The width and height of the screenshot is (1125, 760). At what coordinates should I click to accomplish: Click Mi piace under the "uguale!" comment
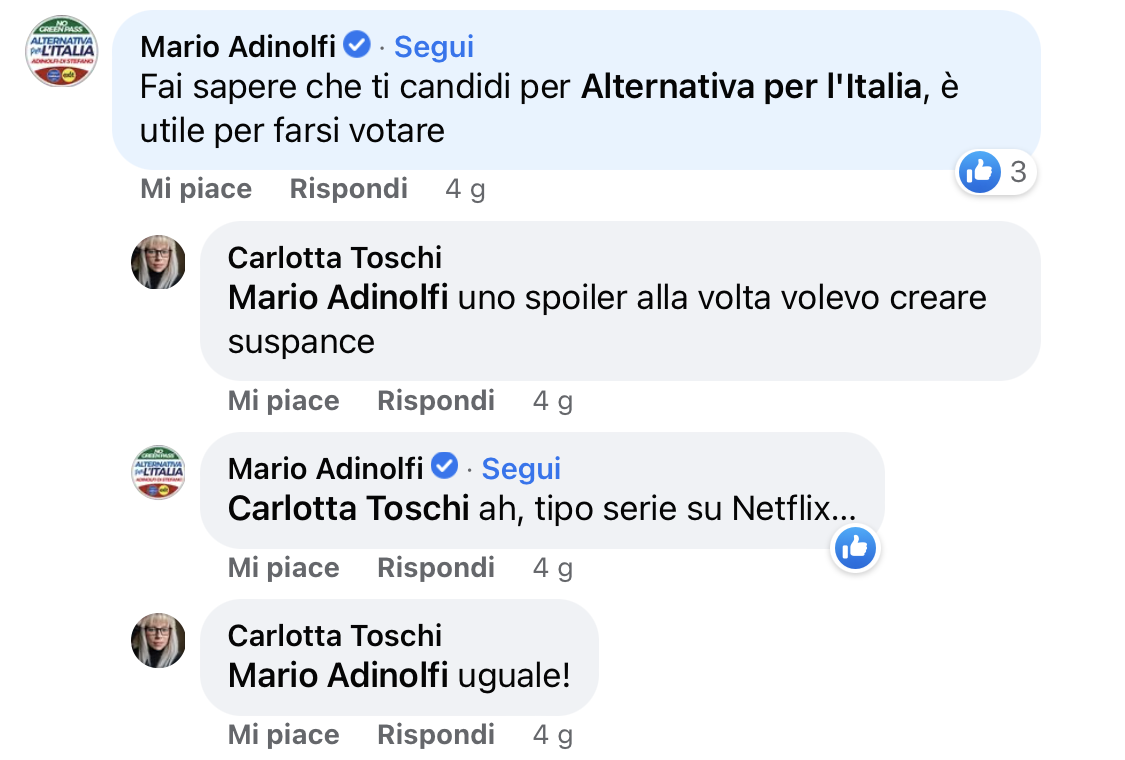[283, 735]
